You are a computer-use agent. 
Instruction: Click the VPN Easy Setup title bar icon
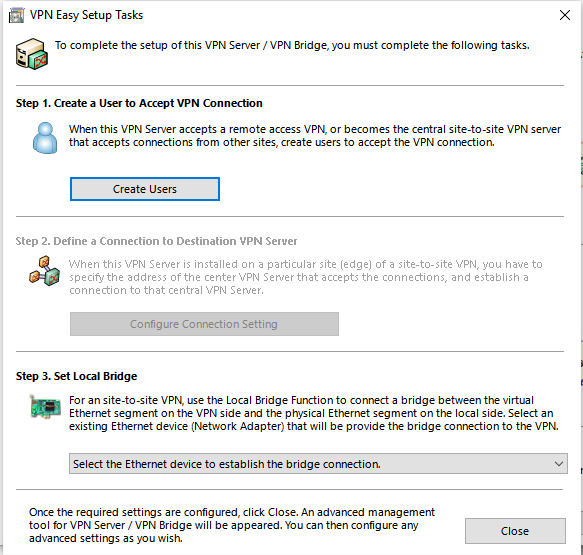[x=16, y=16]
